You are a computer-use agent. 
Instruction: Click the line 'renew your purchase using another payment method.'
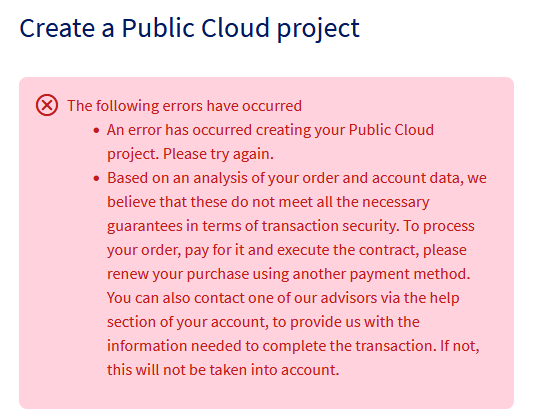point(288,274)
